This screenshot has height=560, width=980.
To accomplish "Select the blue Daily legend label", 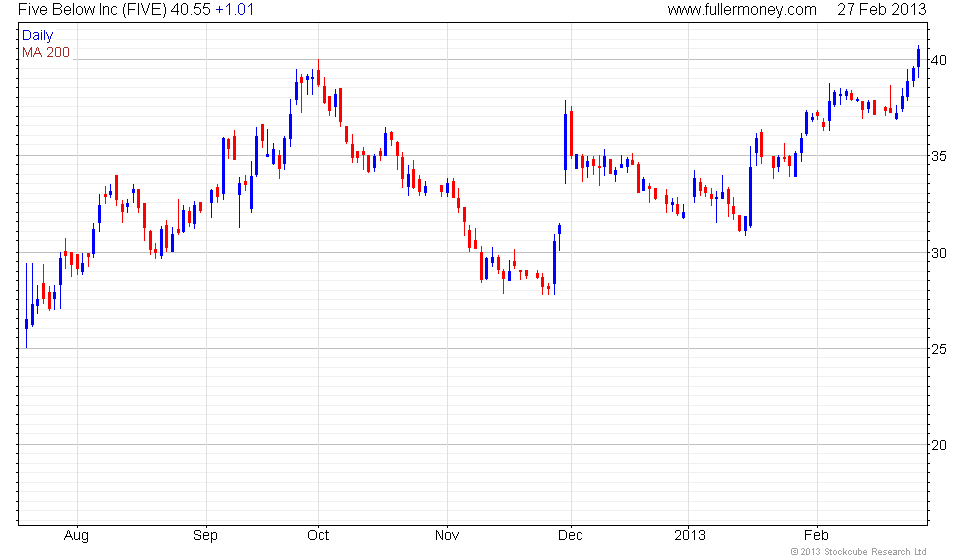I will pos(38,36).
